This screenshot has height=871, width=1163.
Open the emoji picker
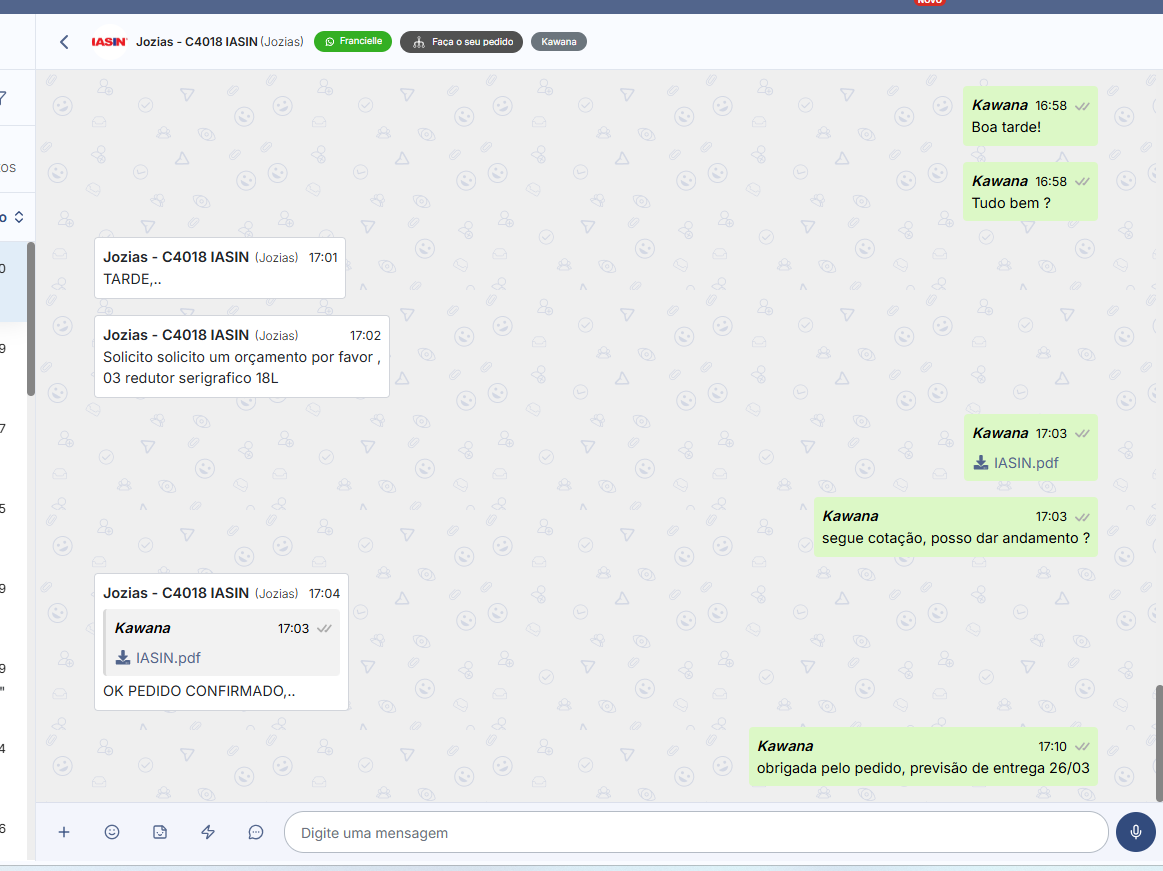tap(112, 832)
